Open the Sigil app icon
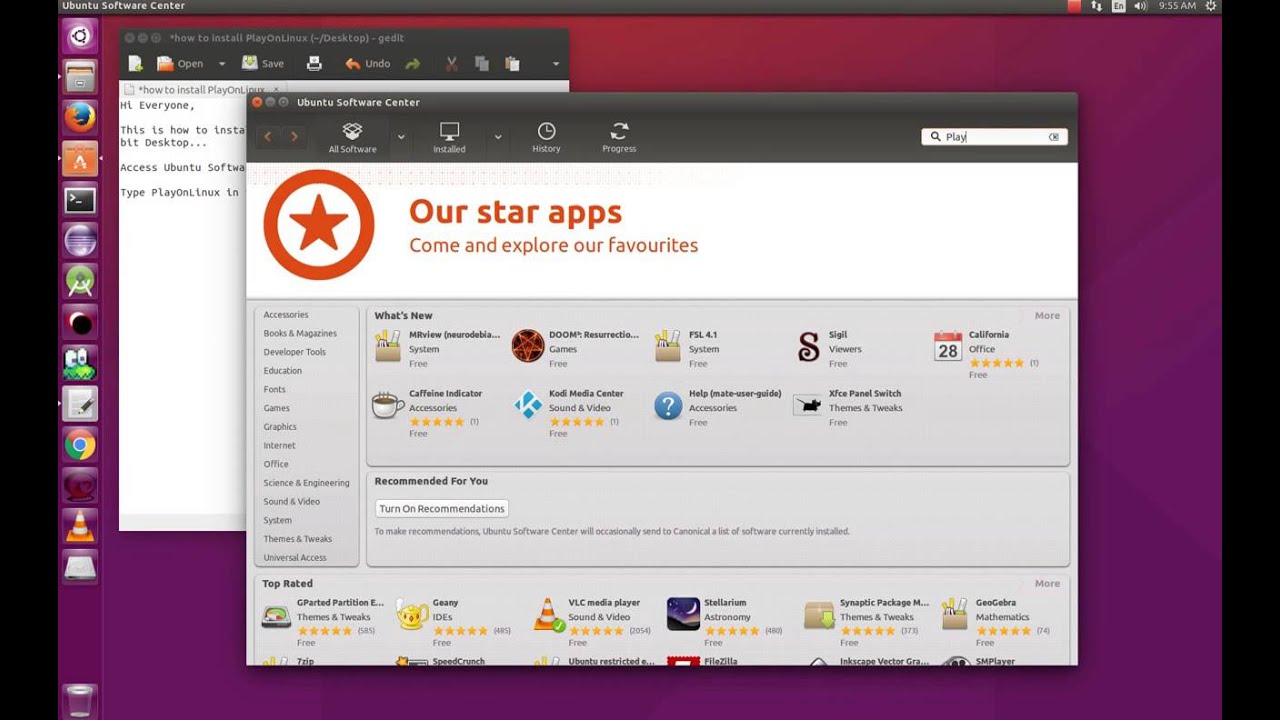The width and height of the screenshot is (1280, 720). coord(808,346)
